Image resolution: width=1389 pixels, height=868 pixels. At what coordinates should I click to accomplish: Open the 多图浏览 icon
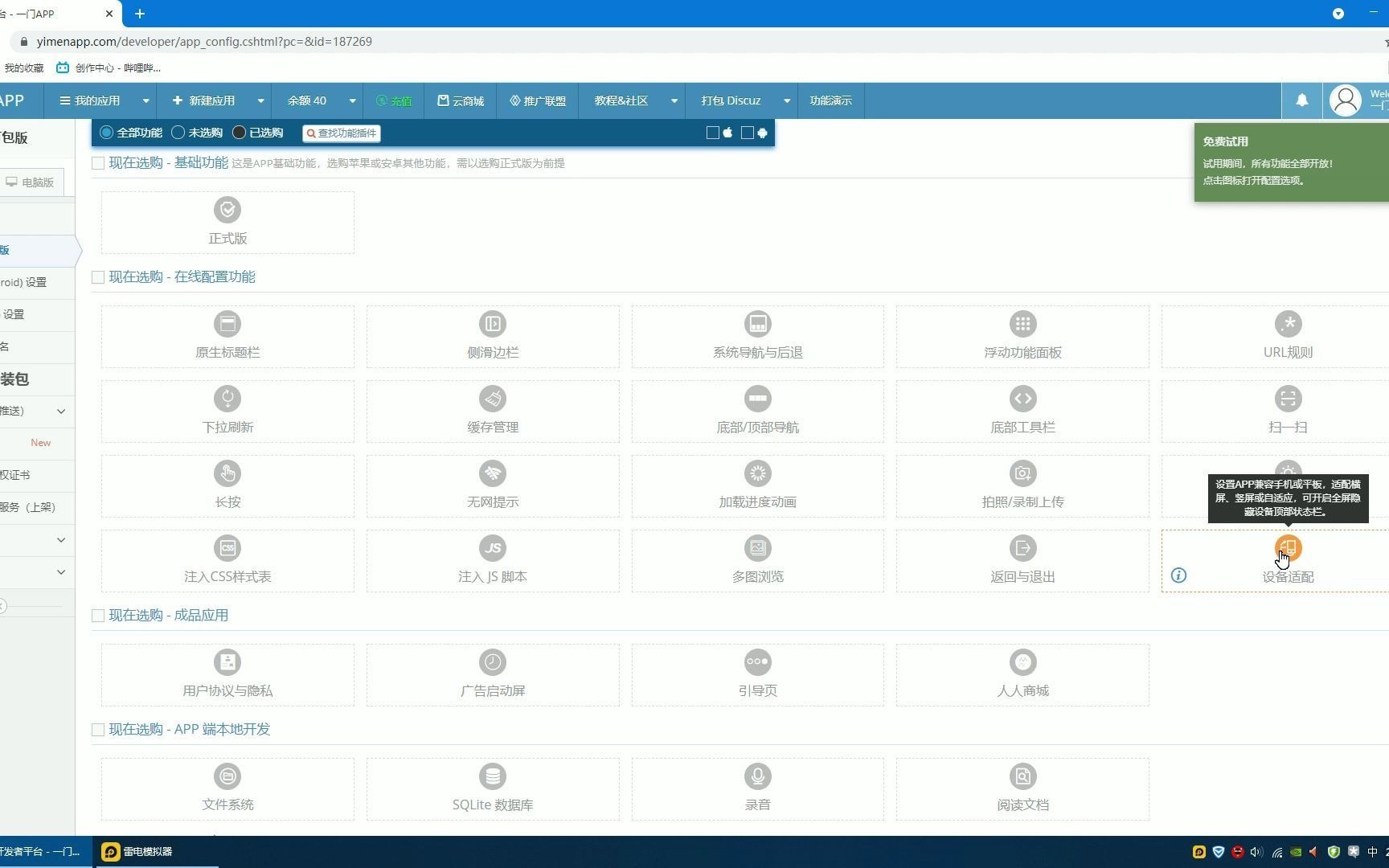pyautogui.click(x=758, y=548)
